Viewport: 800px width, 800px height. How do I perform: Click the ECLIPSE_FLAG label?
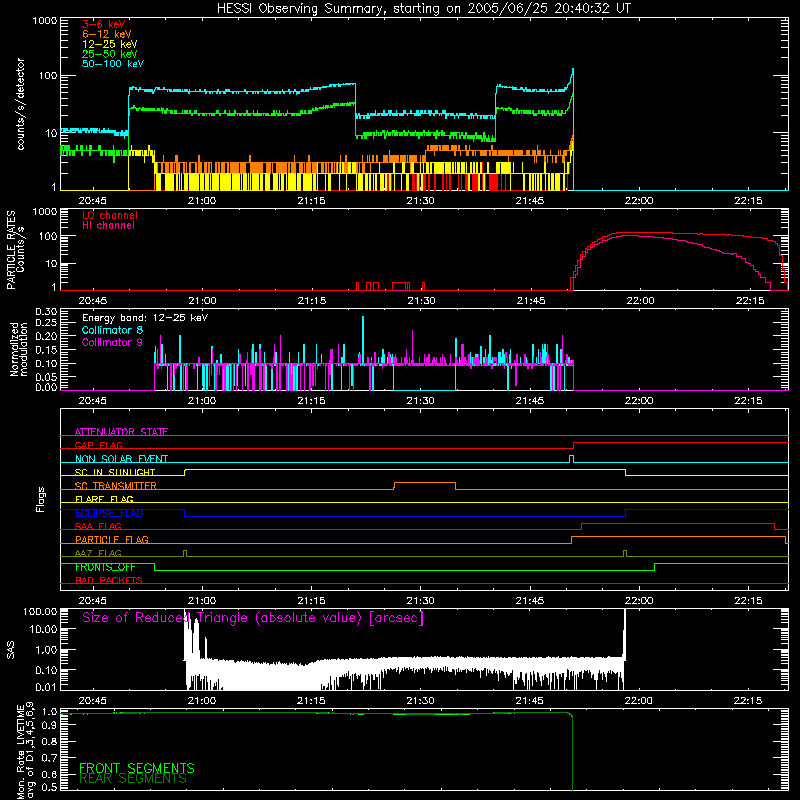tap(109, 513)
